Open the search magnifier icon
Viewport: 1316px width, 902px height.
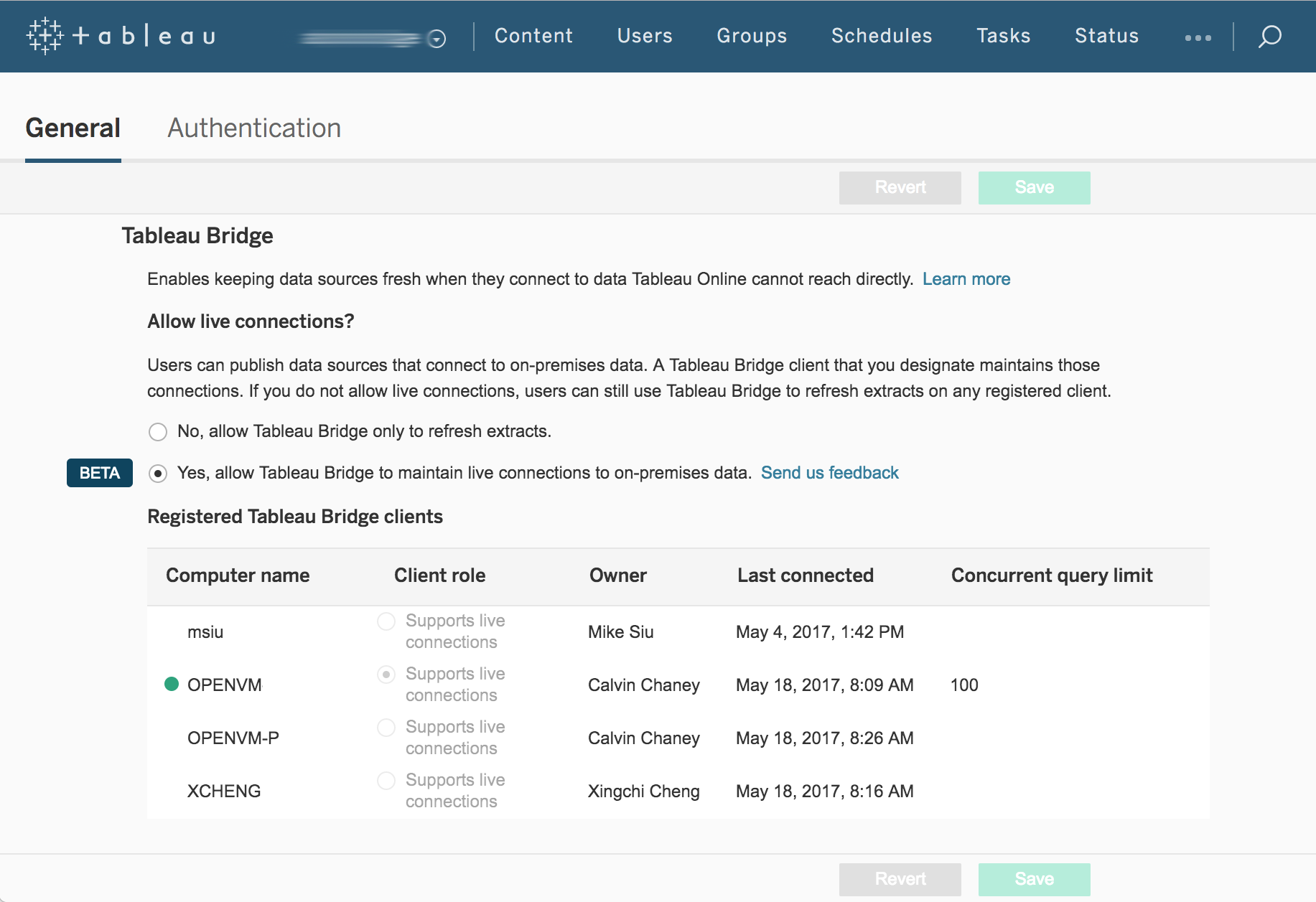click(1269, 36)
